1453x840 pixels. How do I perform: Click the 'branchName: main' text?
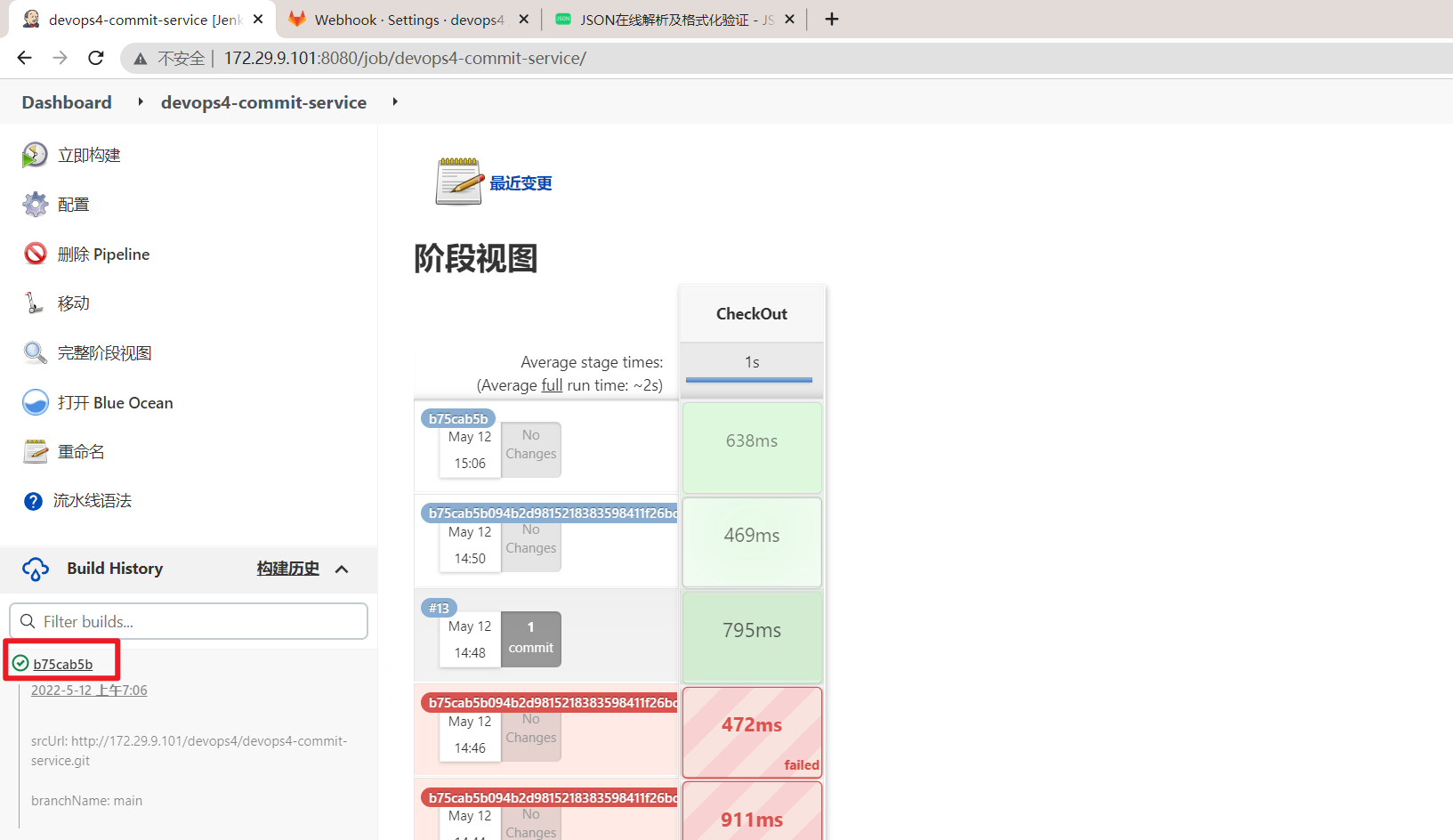point(86,800)
